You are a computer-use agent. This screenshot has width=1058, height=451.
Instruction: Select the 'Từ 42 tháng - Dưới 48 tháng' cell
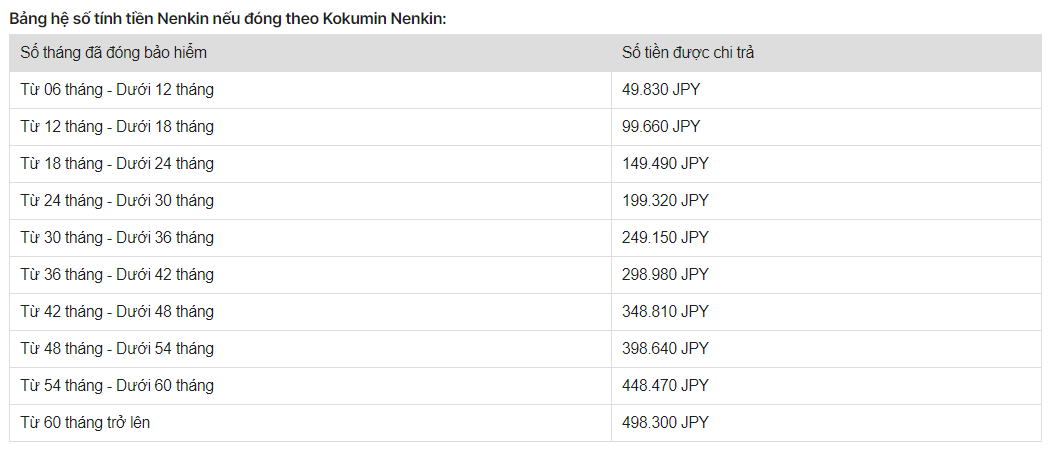[310, 312]
